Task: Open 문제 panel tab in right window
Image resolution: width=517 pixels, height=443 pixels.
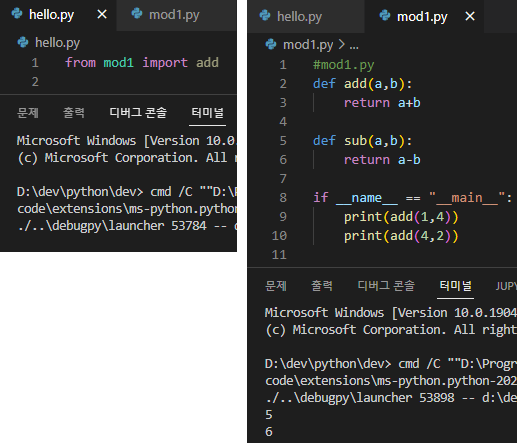Action: click(x=276, y=286)
